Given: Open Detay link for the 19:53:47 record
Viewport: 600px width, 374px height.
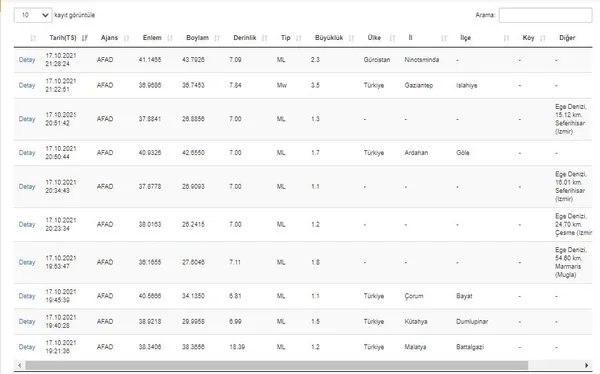Looking at the screenshot, I should [x=27, y=262].
